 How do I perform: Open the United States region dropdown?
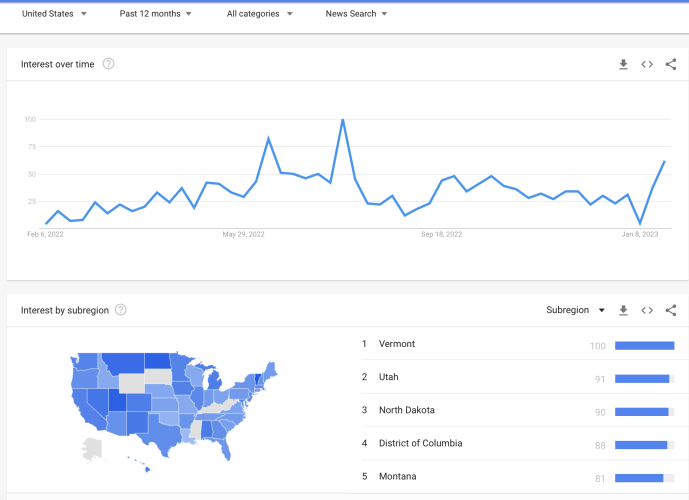(x=54, y=14)
